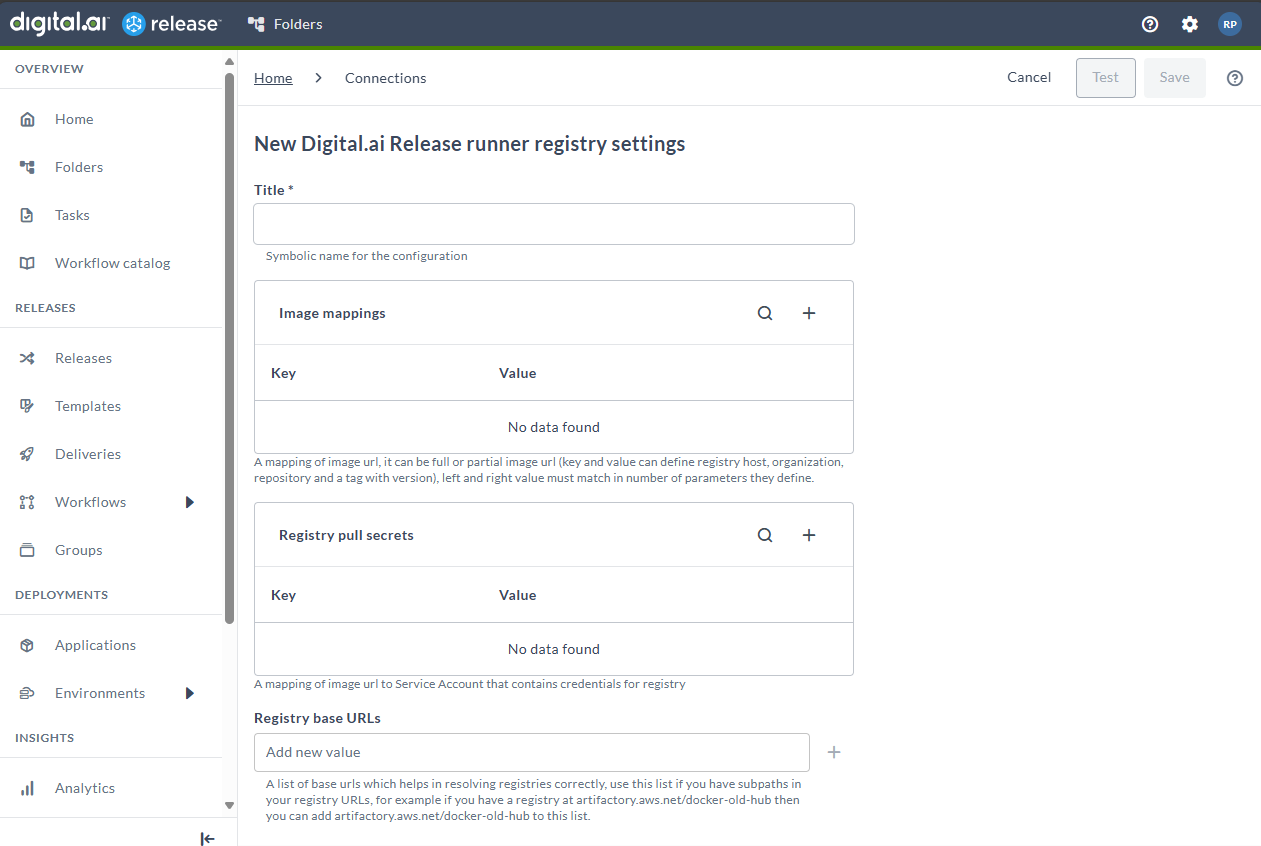Search within Registry pull secrets table
The width and height of the screenshot is (1261, 846).
(765, 535)
